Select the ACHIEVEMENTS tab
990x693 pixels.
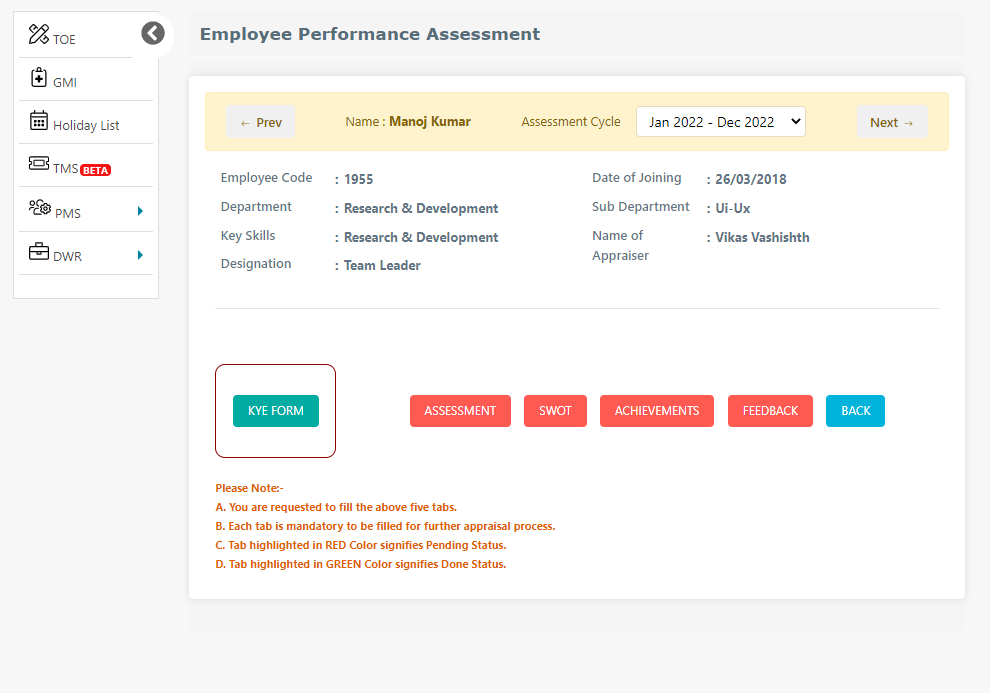(656, 411)
